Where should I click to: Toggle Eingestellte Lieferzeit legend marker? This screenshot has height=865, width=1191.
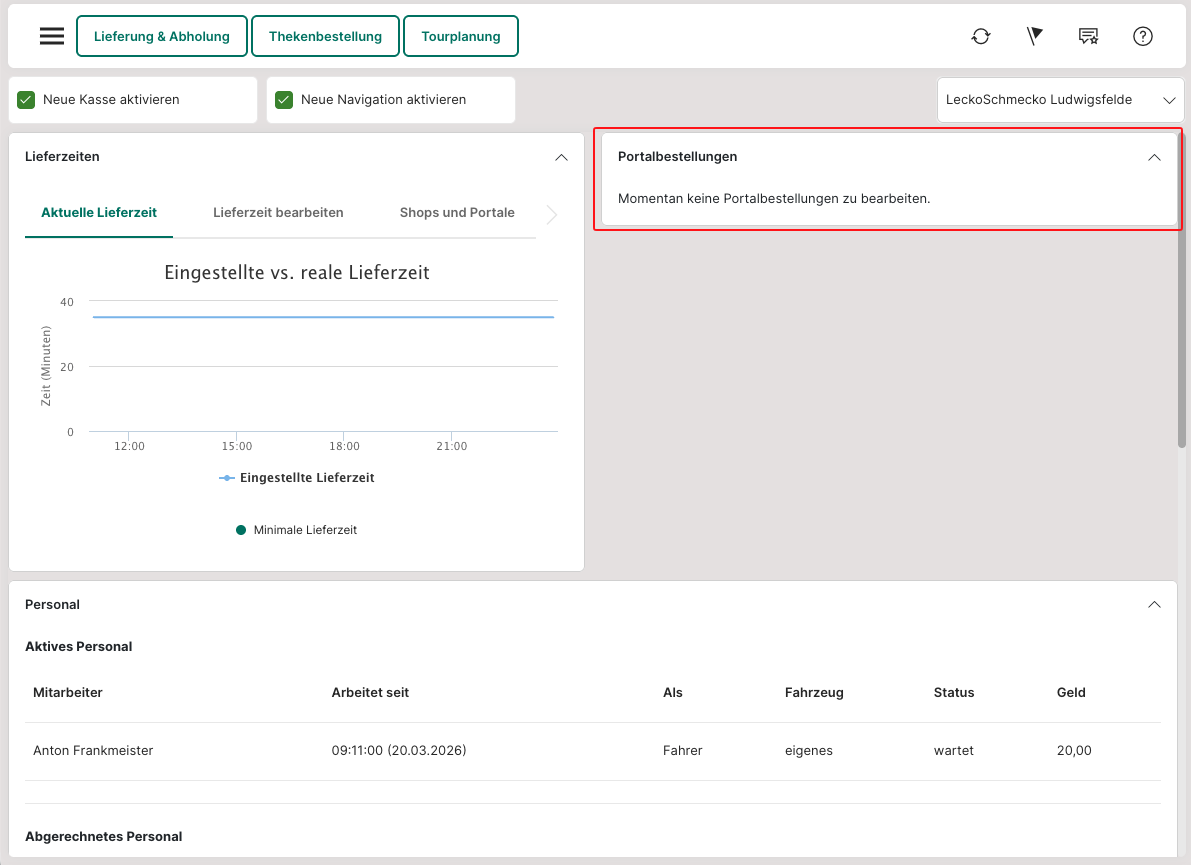pyautogui.click(x=228, y=478)
